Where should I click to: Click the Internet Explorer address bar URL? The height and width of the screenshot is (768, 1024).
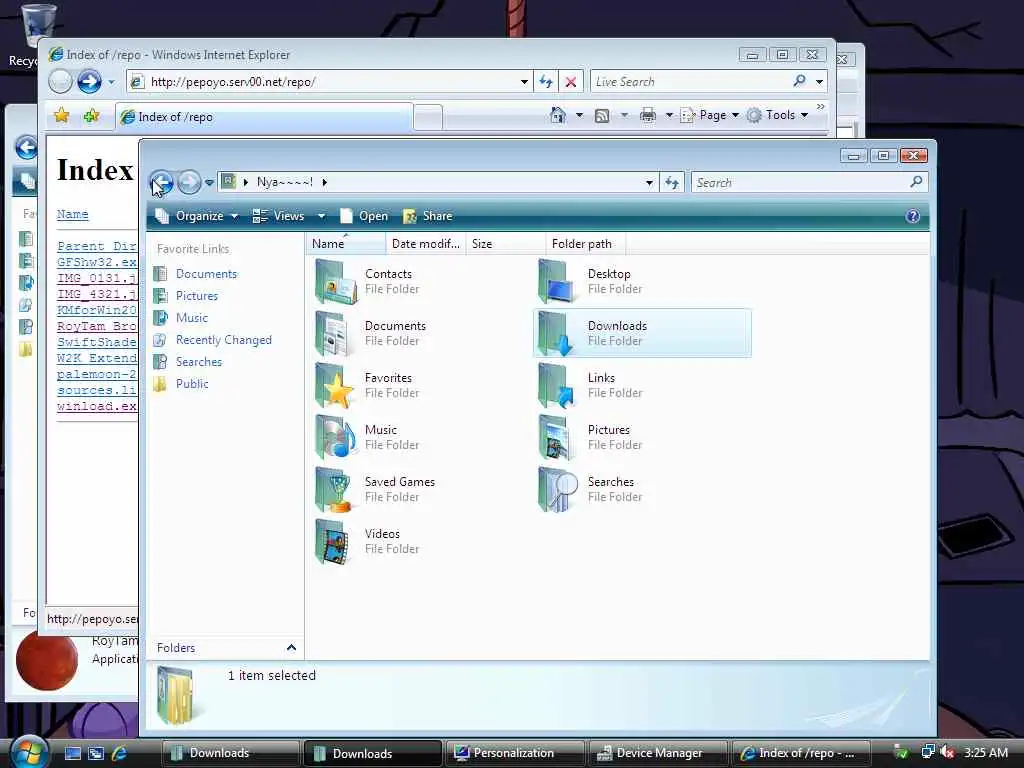click(233, 82)
